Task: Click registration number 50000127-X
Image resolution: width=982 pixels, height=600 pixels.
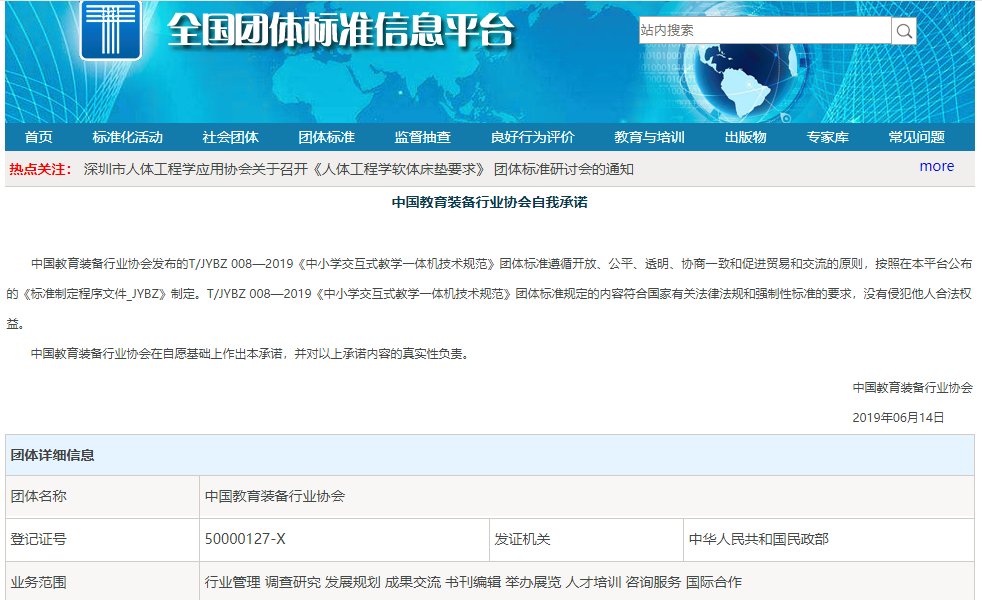Action: click(x=245, y=539)
